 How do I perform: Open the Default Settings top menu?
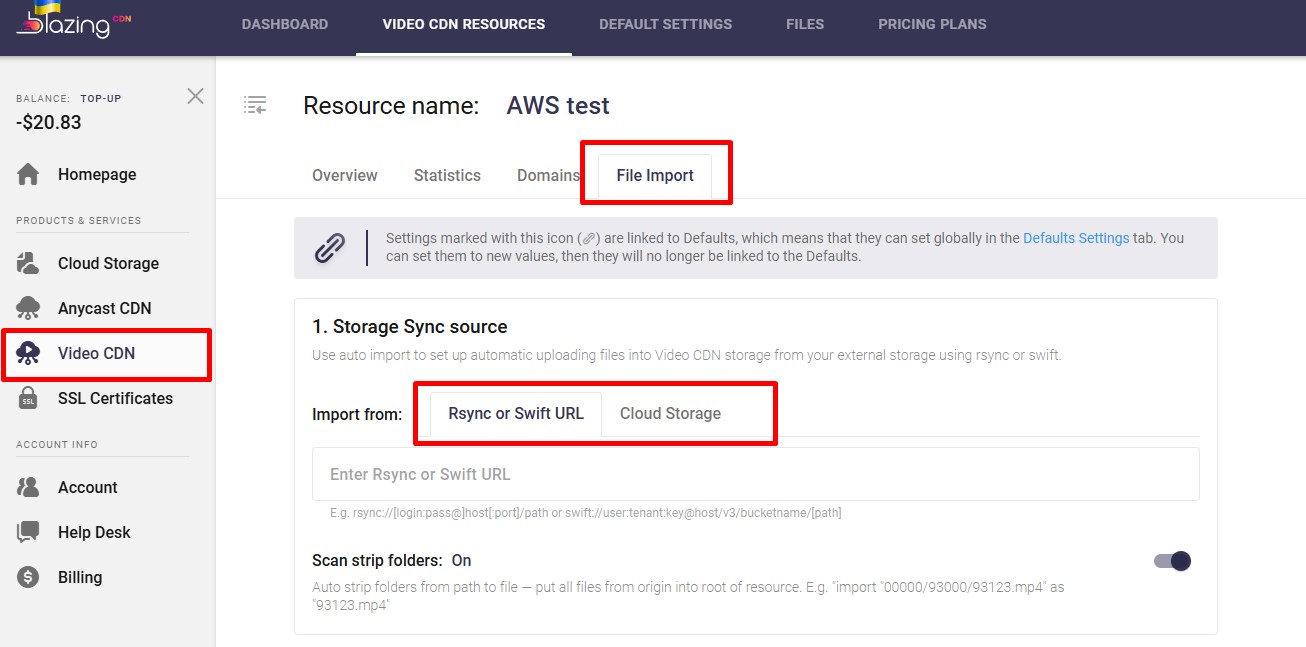pyautogui.click(x=665, y=24)
